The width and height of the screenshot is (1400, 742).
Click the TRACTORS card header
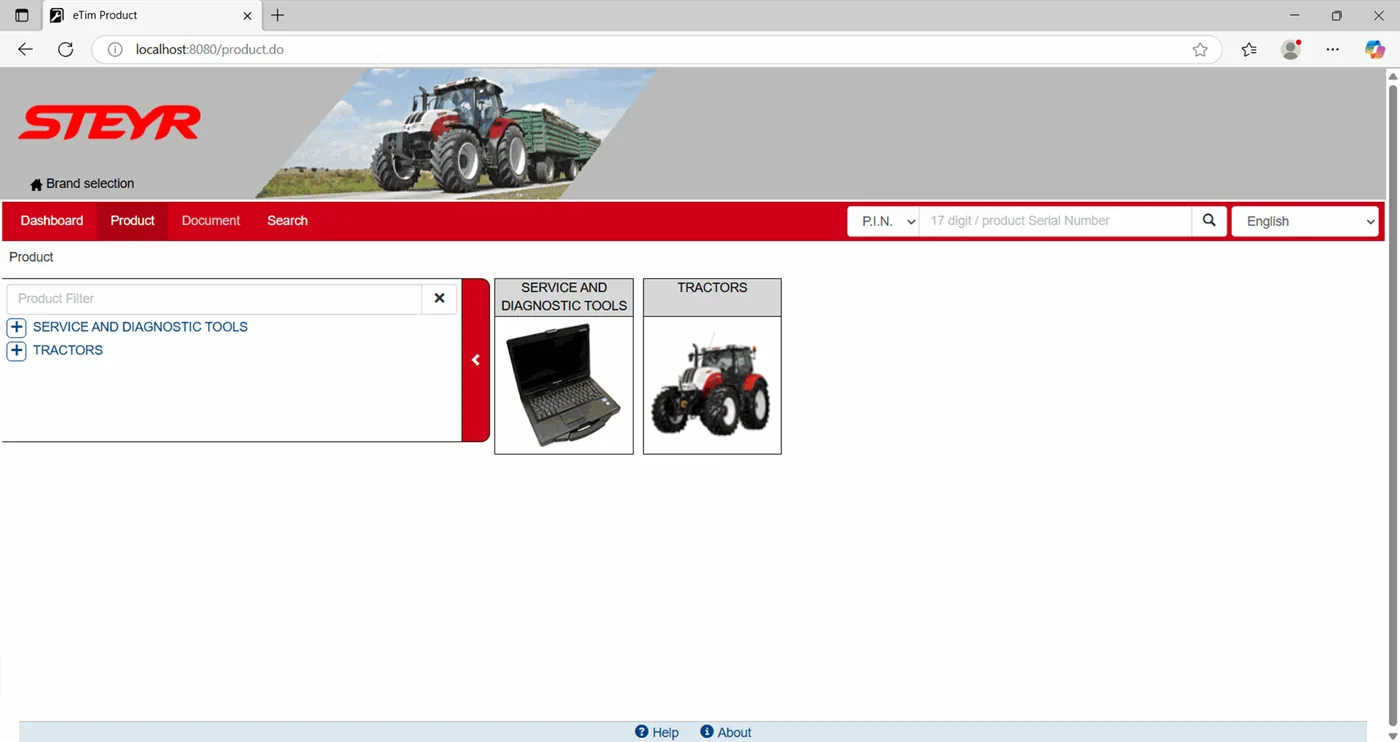[712, 297]
